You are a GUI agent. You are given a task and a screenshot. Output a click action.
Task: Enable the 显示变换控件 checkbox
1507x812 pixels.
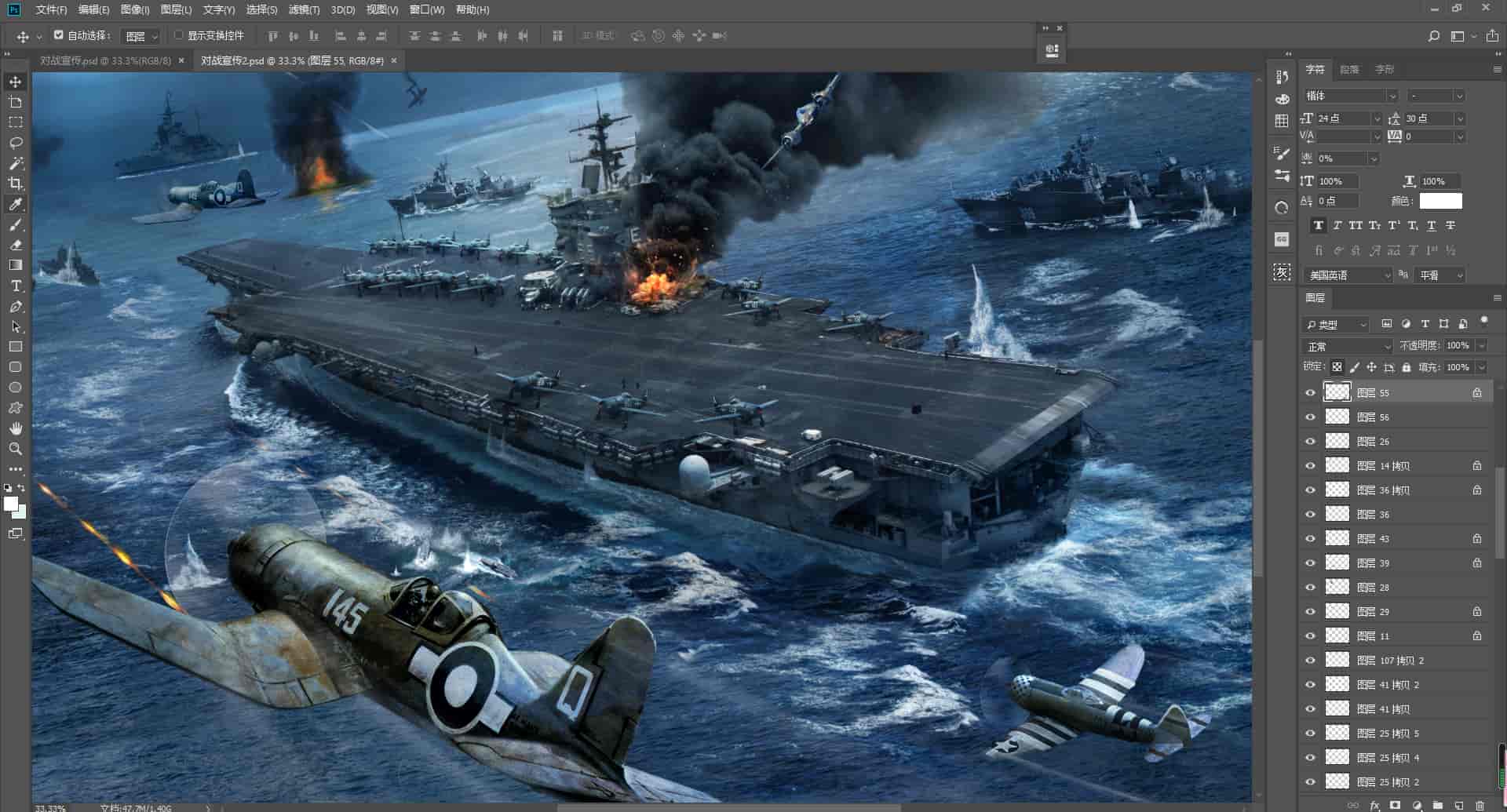[x=179, y=35]
